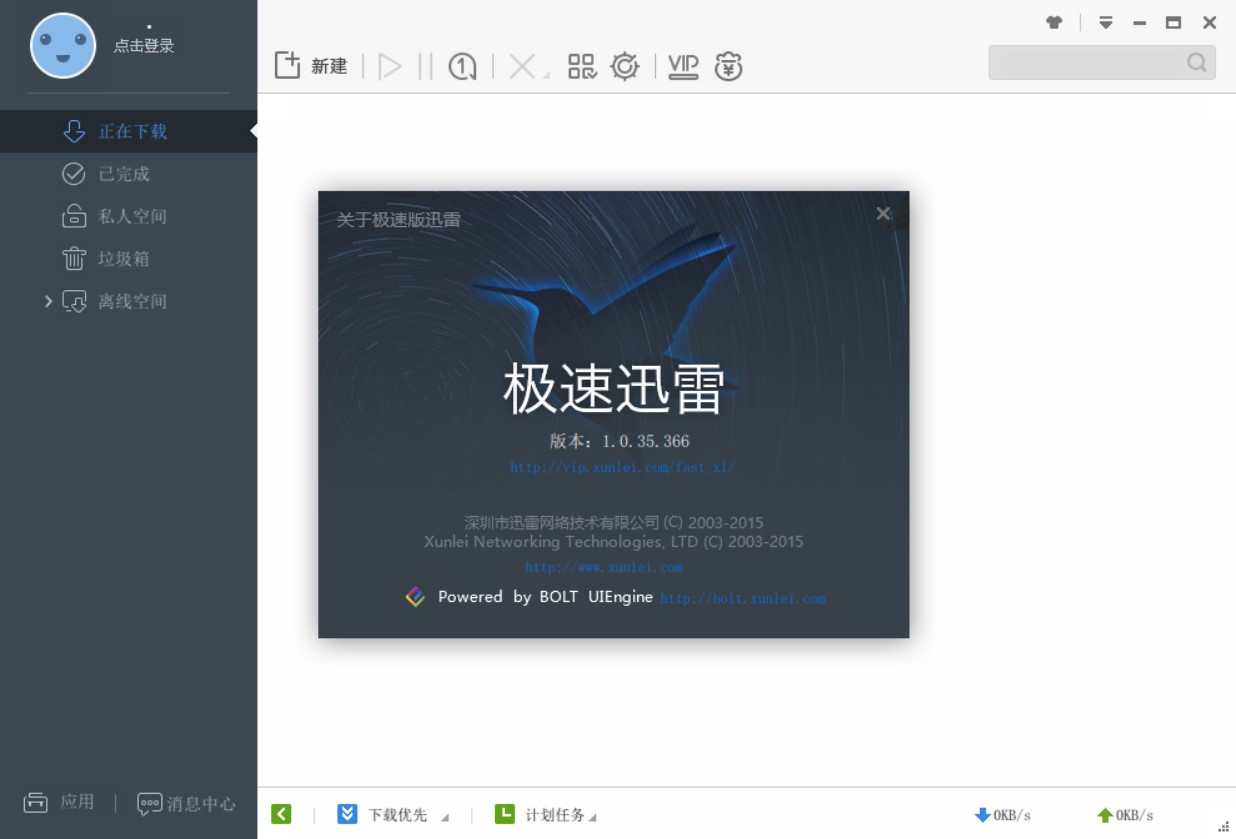This screenshot has height=839, width=1236.
Task: Open the 计划任务 dropdown arrow
Action: click(592, 817)
